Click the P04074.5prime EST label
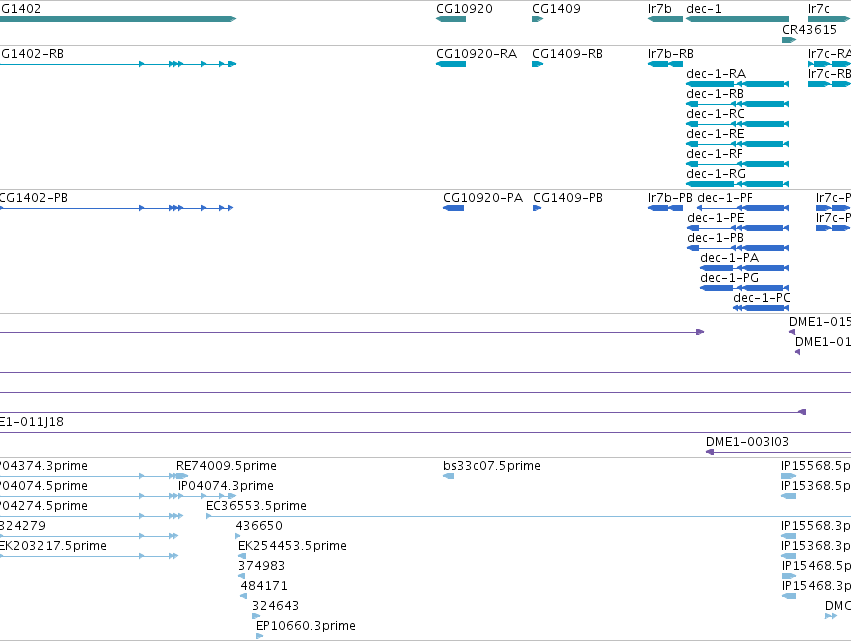This screenshot has height=641, width=851. [43, 486]
